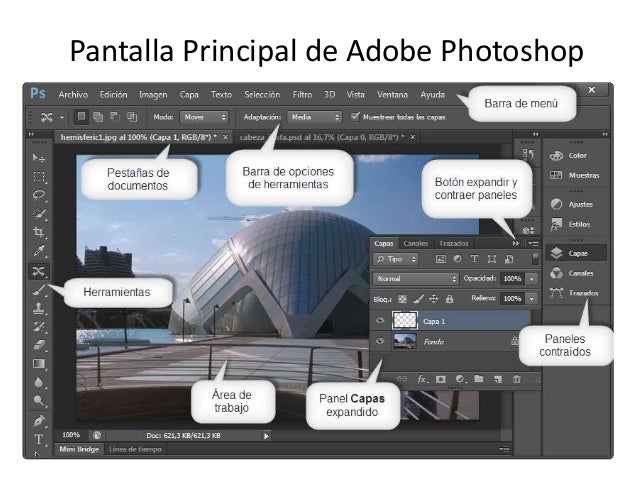Open the Opacidad slider arrow

pyautogui.click(x=531, y=279)
